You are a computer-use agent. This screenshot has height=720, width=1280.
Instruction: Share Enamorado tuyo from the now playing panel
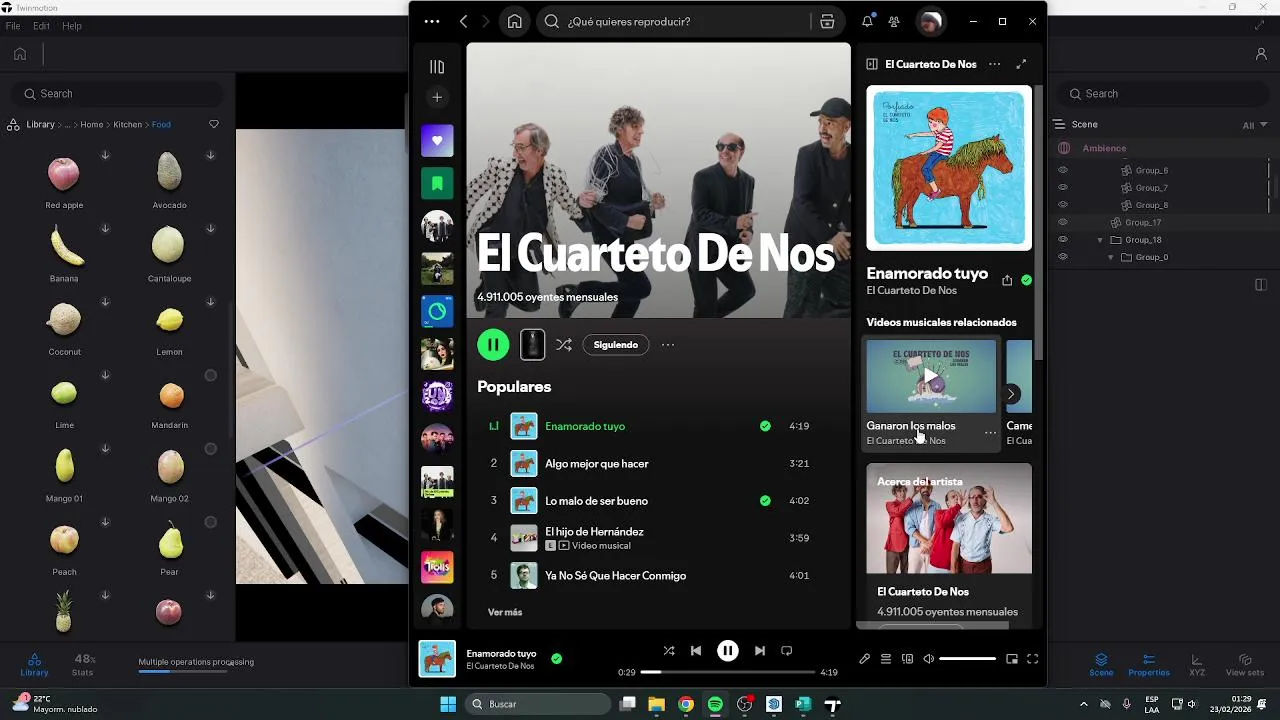click(1007, 280)
